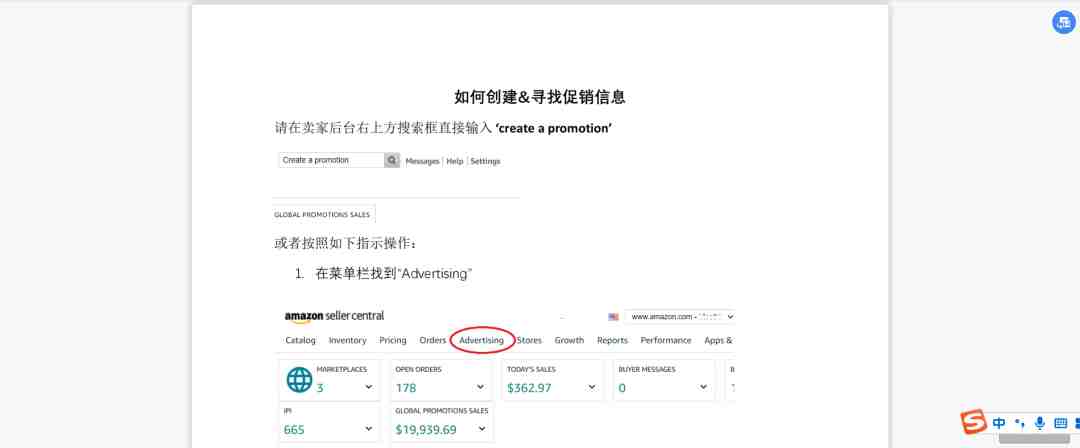Click the blue round icon at top right
Image resolution: width=1080 pixels, height=448 pixels.
(x=1063, y=22)
